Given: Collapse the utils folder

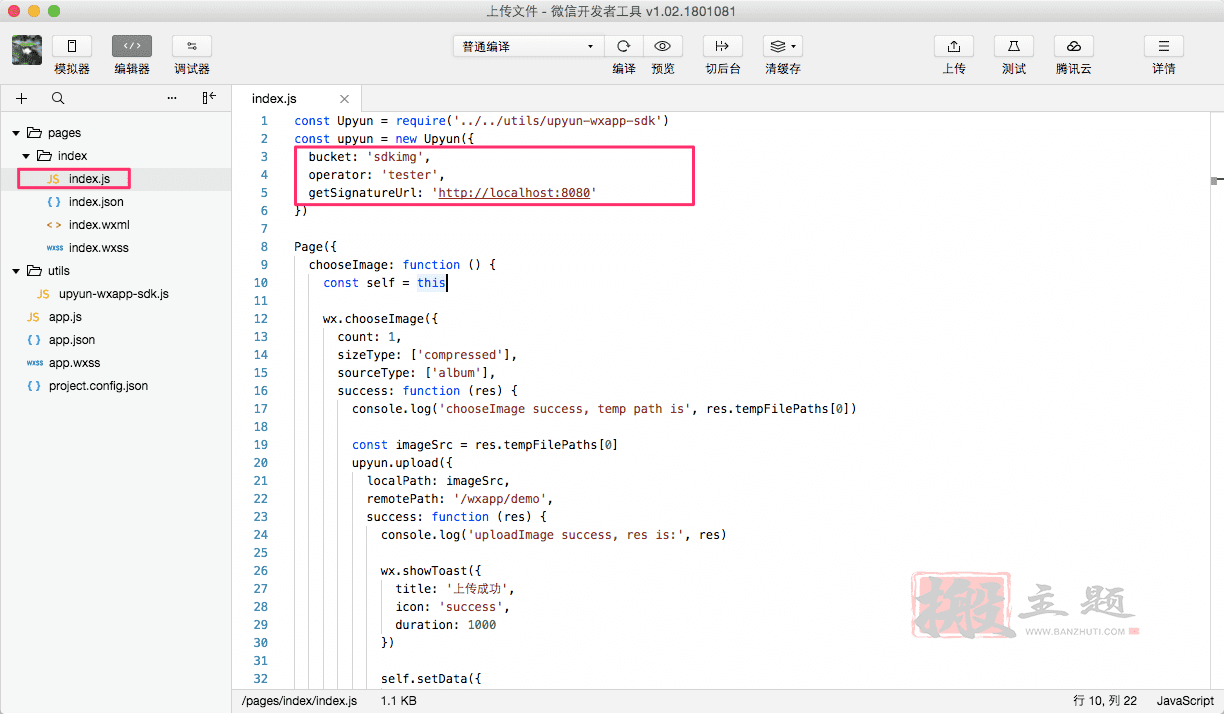Looking at the screenshot, I should 16,271.
